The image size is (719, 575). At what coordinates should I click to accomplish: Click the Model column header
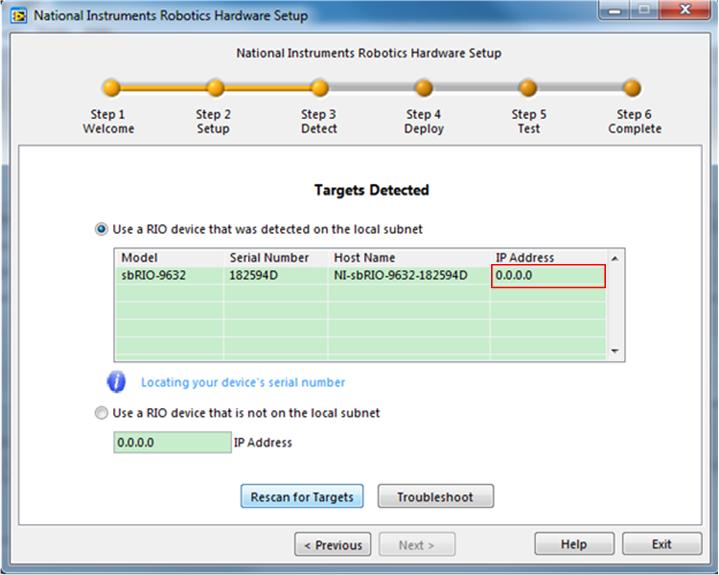tap(139, 258)
